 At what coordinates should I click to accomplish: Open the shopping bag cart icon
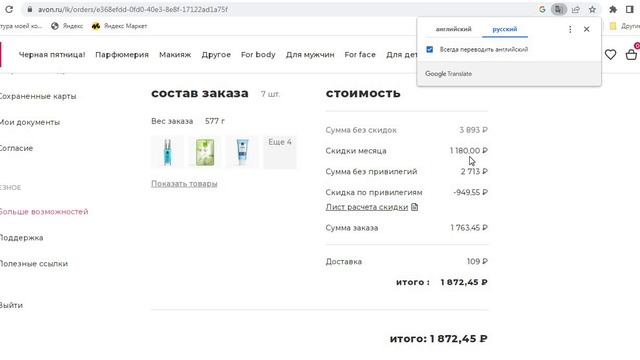(x=631, y=54)
